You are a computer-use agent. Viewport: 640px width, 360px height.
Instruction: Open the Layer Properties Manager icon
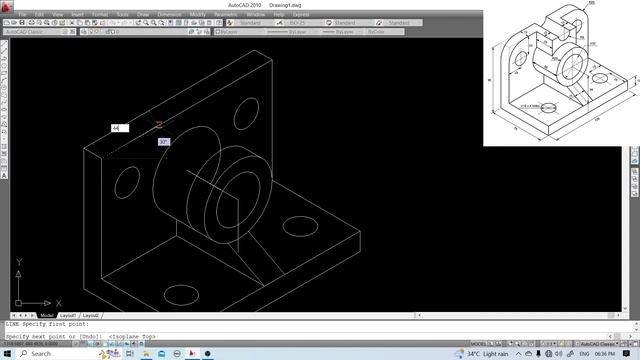tap(84, 31)
